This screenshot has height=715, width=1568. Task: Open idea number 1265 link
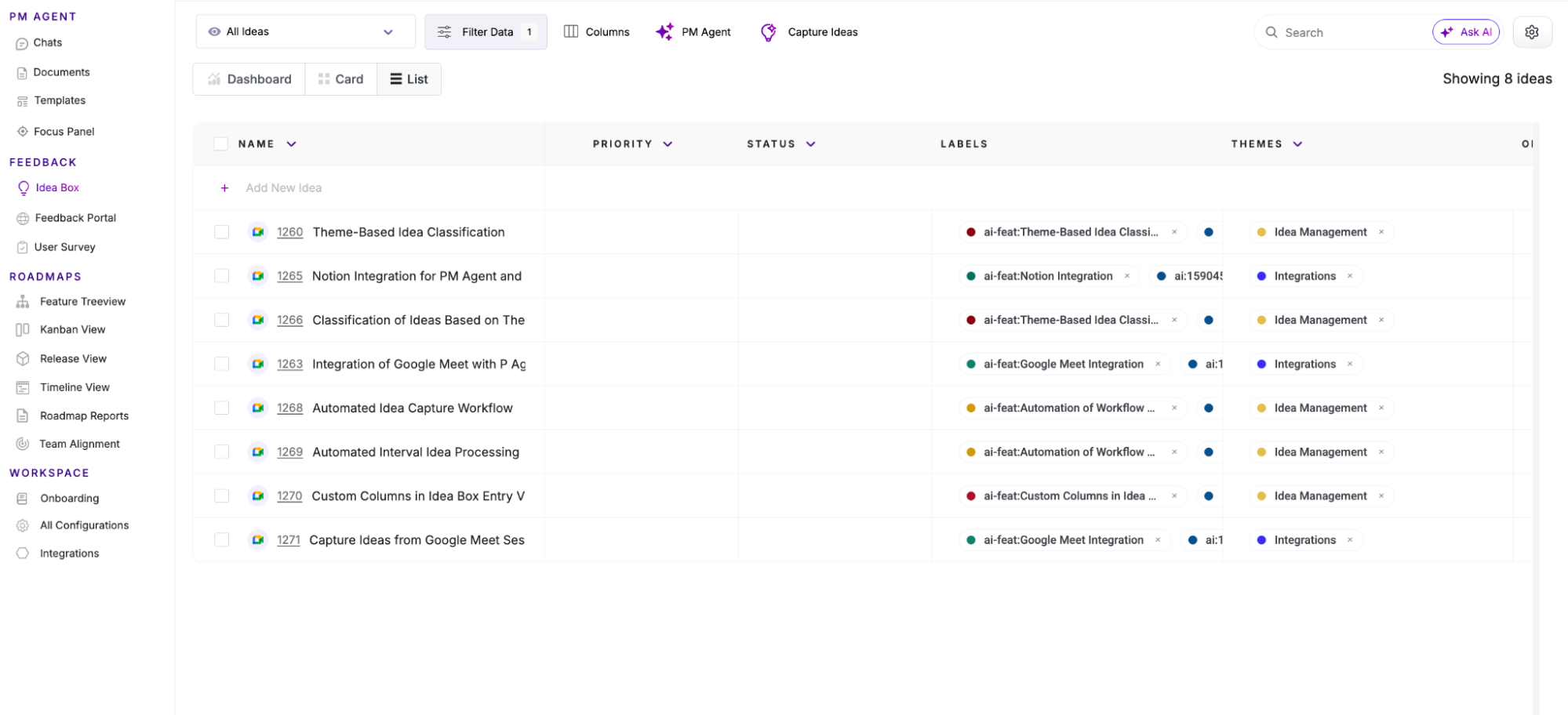289,276
